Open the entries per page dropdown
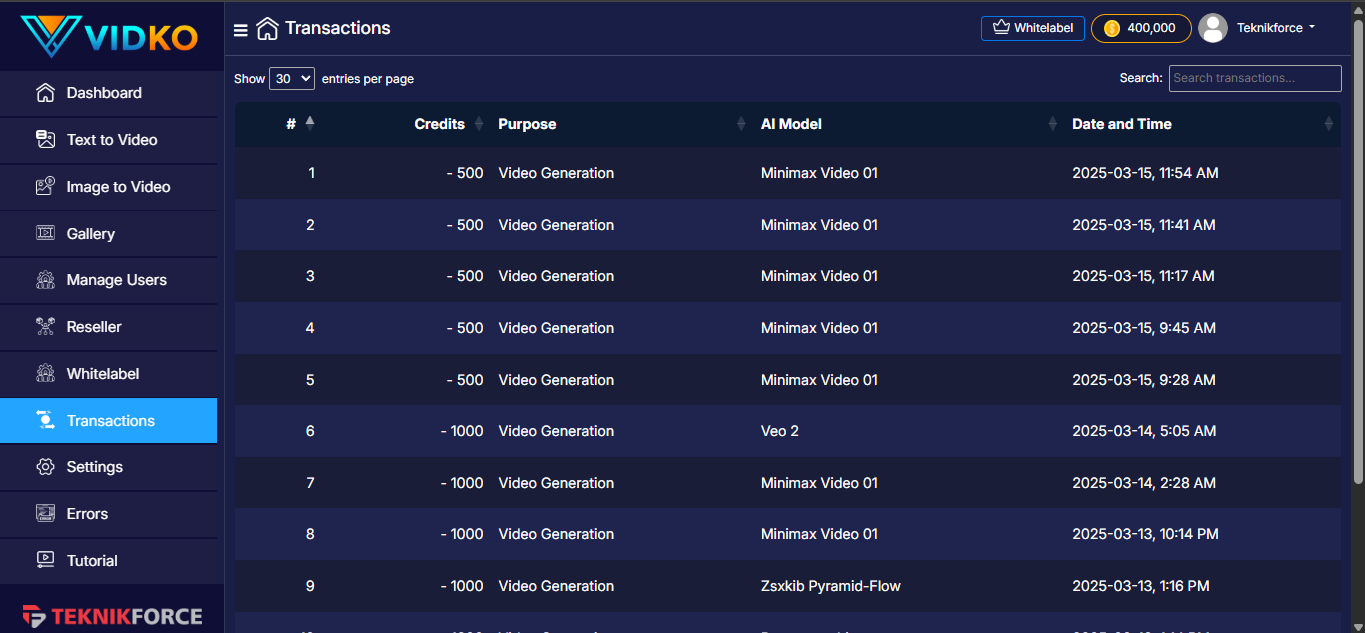This screenshot has height=633, width=1365. tap(292, 78)
